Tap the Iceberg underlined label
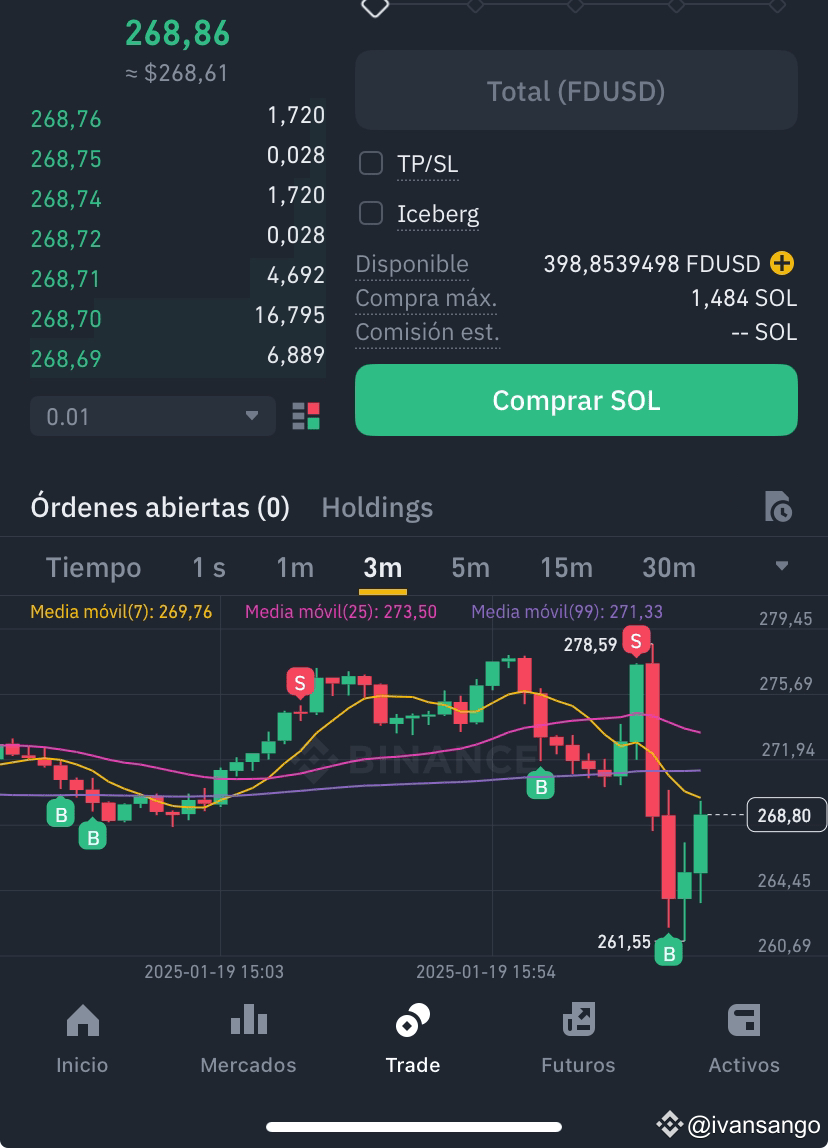The image size is (828, 1148). (438, 214)
